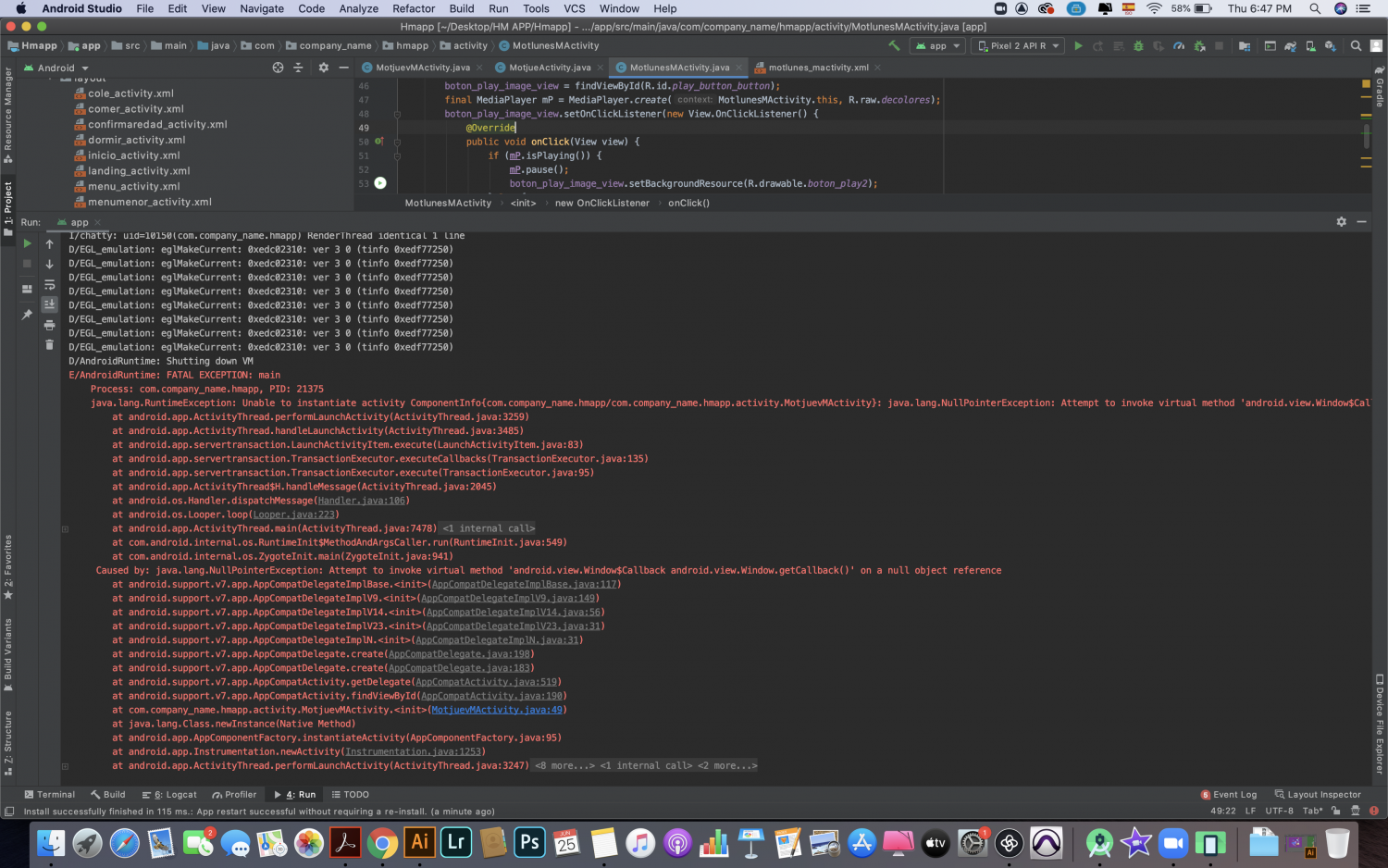This screenshot has height=868, width=1388.
Task: Click the editor vertical scrollbar thumb
Action: [1366, 137]
